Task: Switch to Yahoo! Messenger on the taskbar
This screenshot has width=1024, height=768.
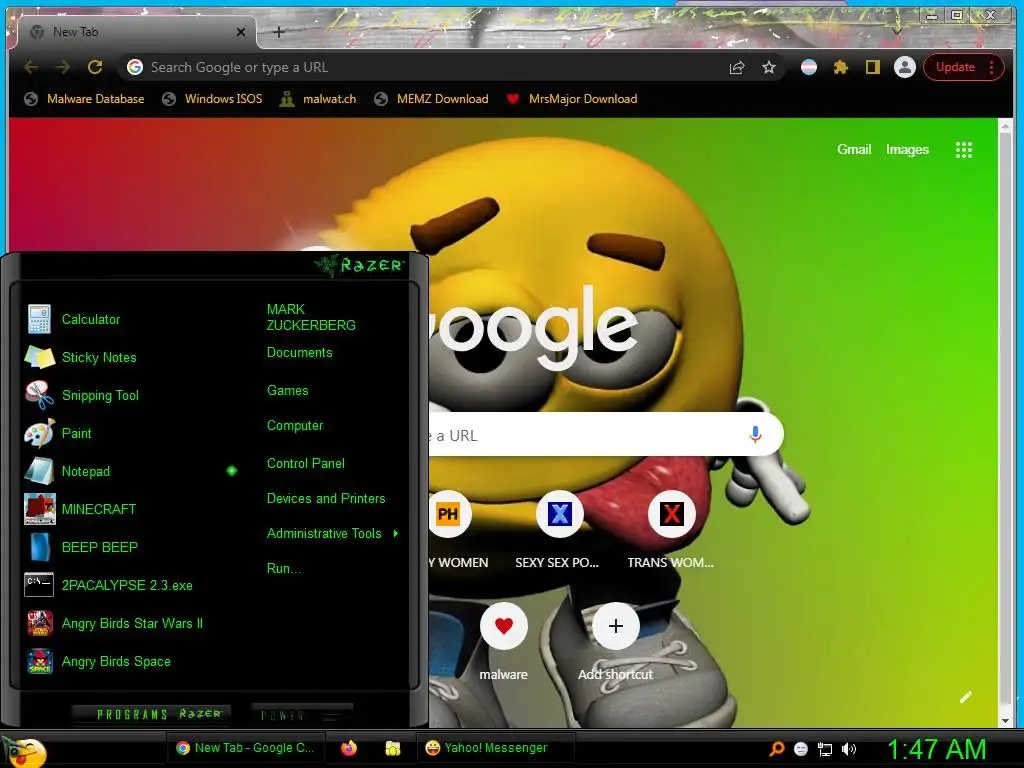Action: coord(496,748)
